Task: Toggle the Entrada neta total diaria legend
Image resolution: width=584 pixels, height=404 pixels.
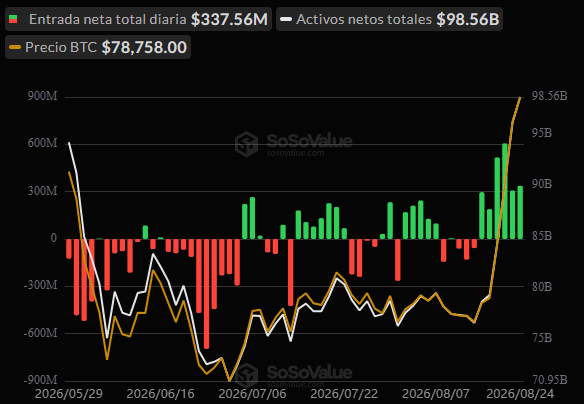Action: 138,19
